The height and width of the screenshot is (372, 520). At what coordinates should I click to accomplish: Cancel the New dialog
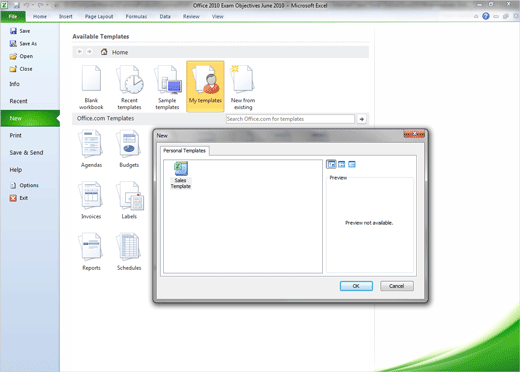point(397,286)
